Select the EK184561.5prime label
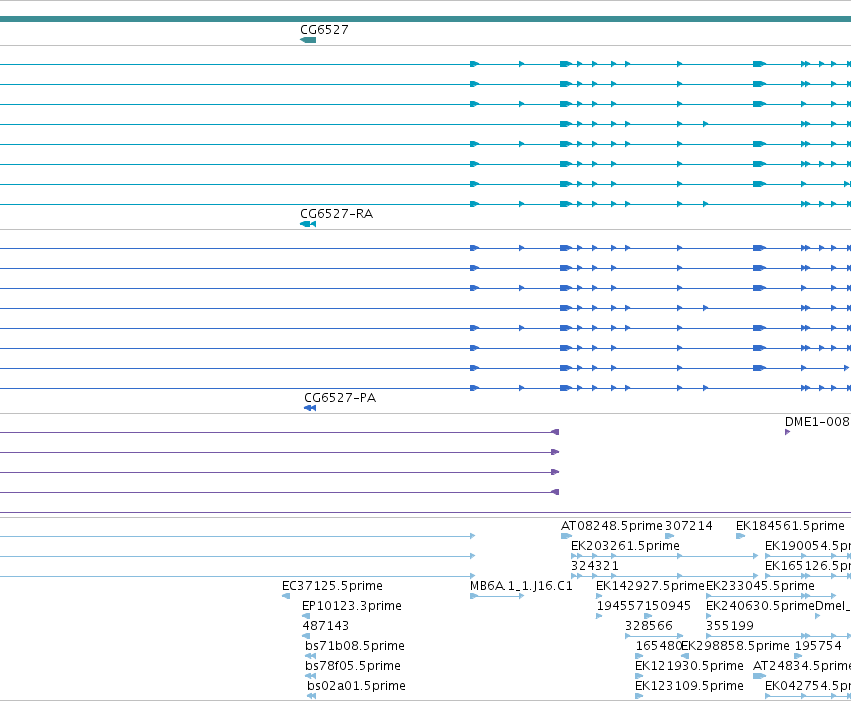Viewport: 851px width, 701px height. tap(790, 526)
